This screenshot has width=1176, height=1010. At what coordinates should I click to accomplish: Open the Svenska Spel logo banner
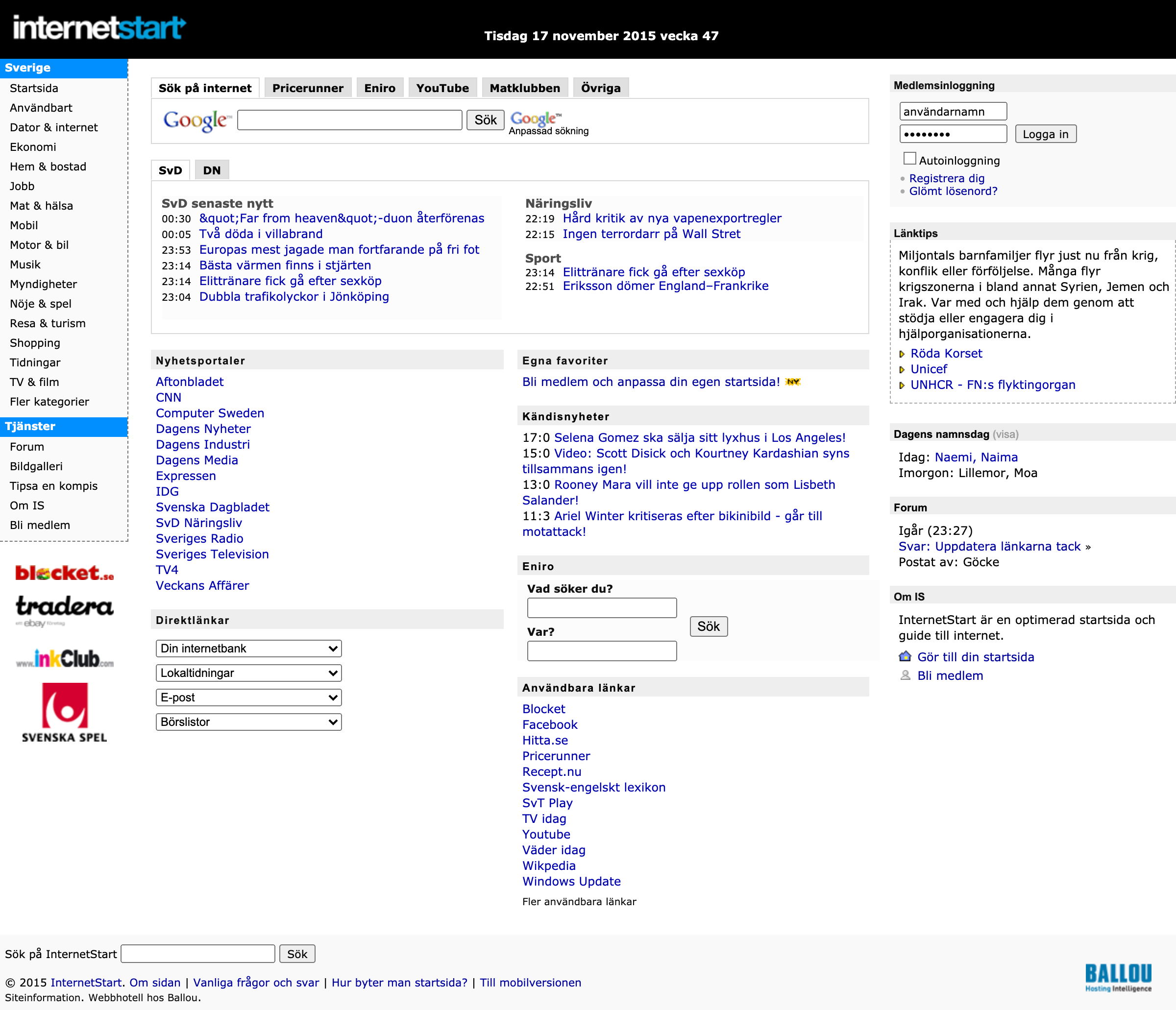point(65,712)
